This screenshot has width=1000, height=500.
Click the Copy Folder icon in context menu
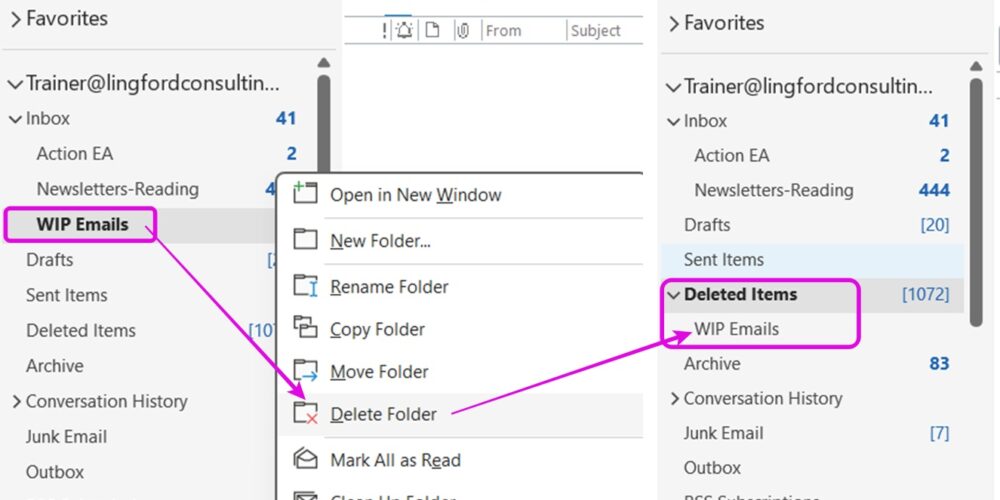point(305,329)
